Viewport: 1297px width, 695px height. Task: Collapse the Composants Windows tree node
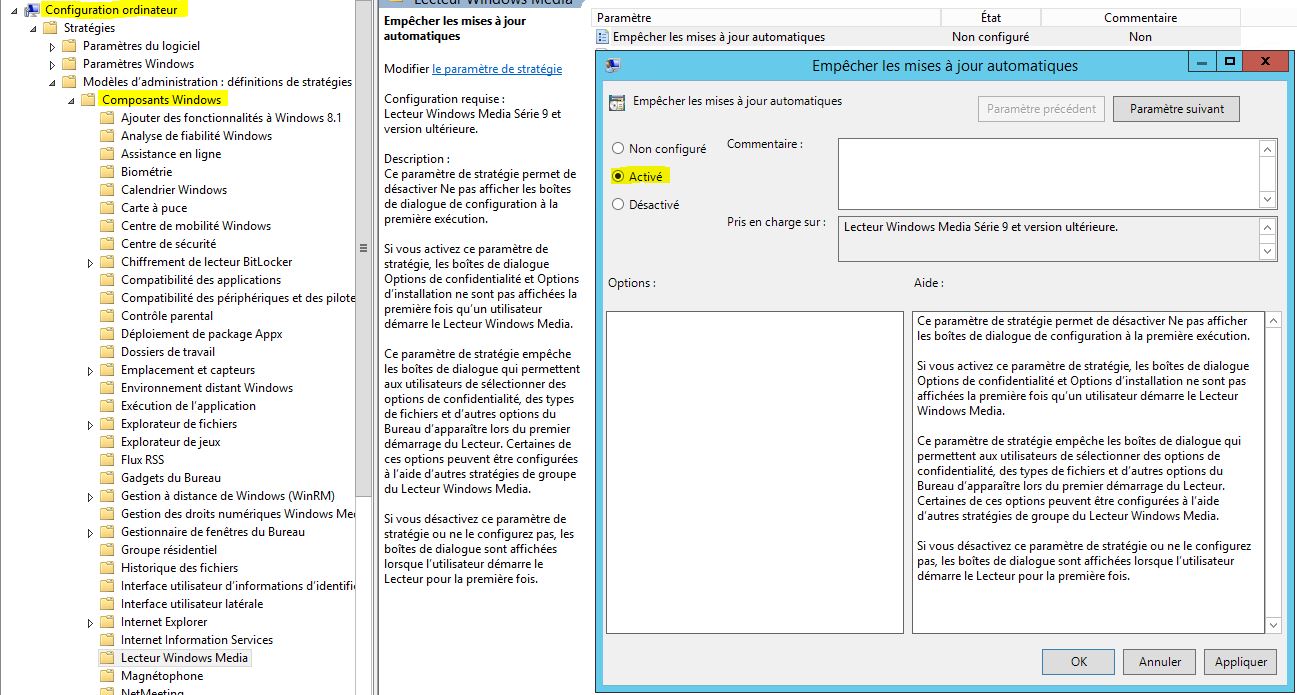coord(71,101)
